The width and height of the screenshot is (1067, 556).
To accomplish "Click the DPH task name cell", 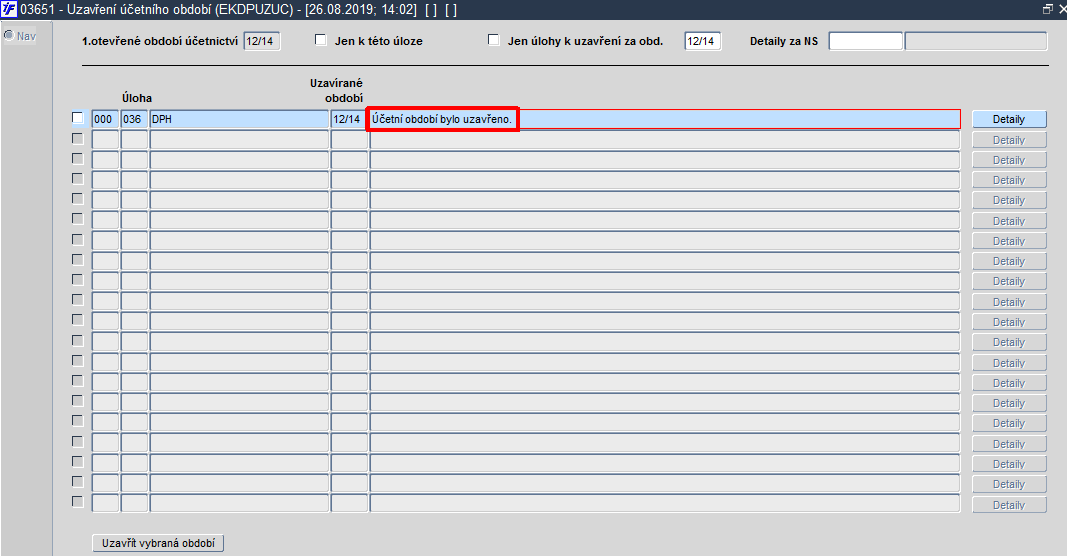I will pyautogui.click(x=239, y=119).
